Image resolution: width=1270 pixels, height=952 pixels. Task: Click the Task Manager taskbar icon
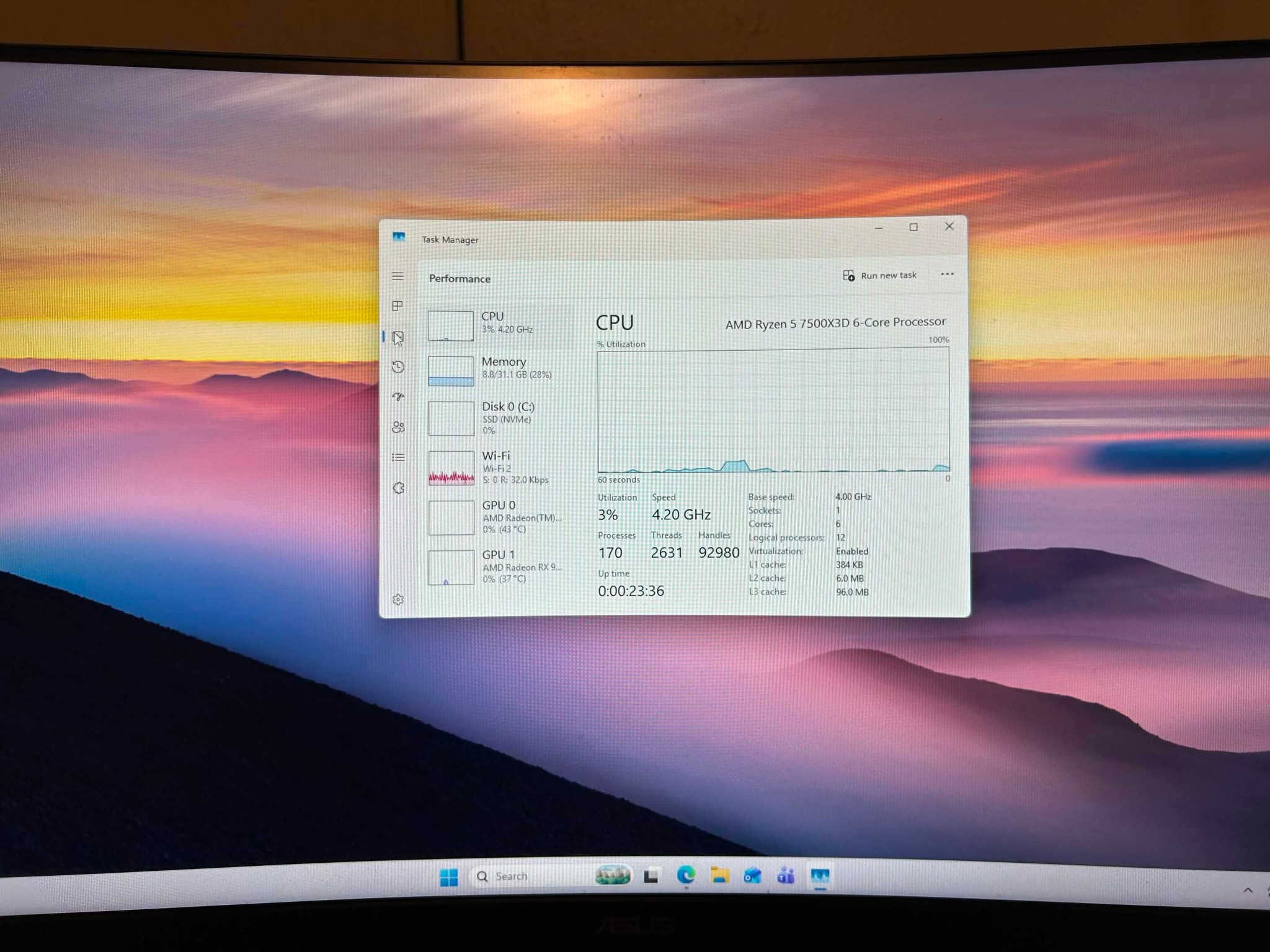click(x=820, y=876)
